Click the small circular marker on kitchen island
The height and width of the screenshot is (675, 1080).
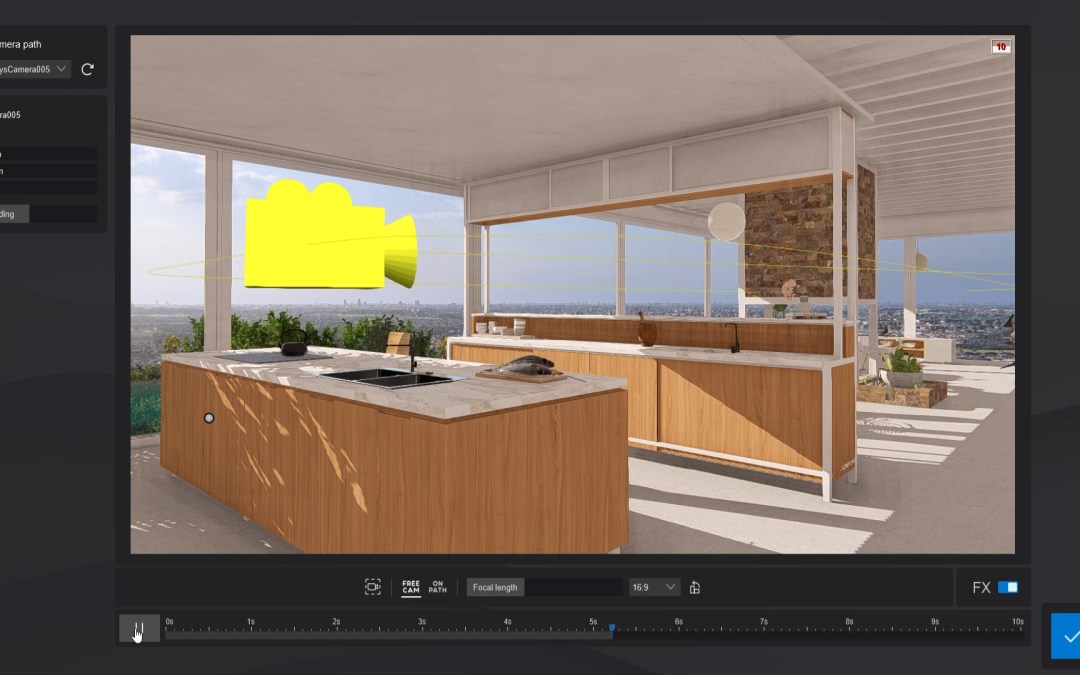click(x=209, y=418)
